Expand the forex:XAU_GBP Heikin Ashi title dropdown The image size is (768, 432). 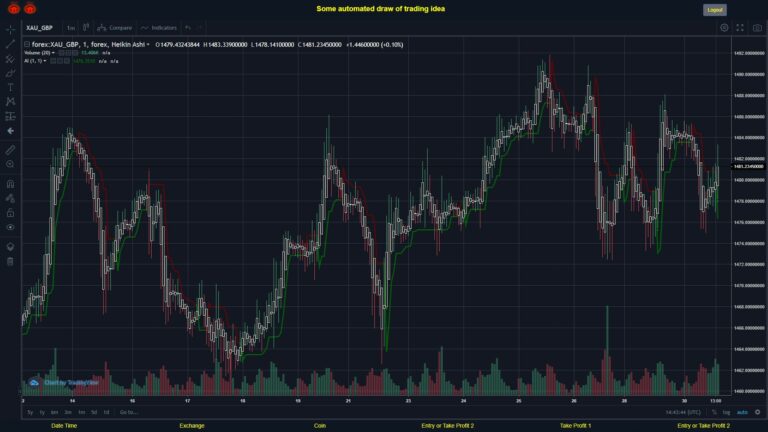tap(148, 45)
